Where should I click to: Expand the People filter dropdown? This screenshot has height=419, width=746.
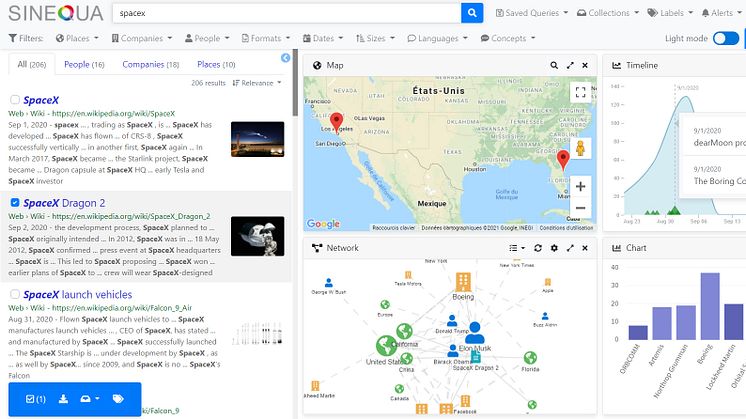[x=207, y=38]
